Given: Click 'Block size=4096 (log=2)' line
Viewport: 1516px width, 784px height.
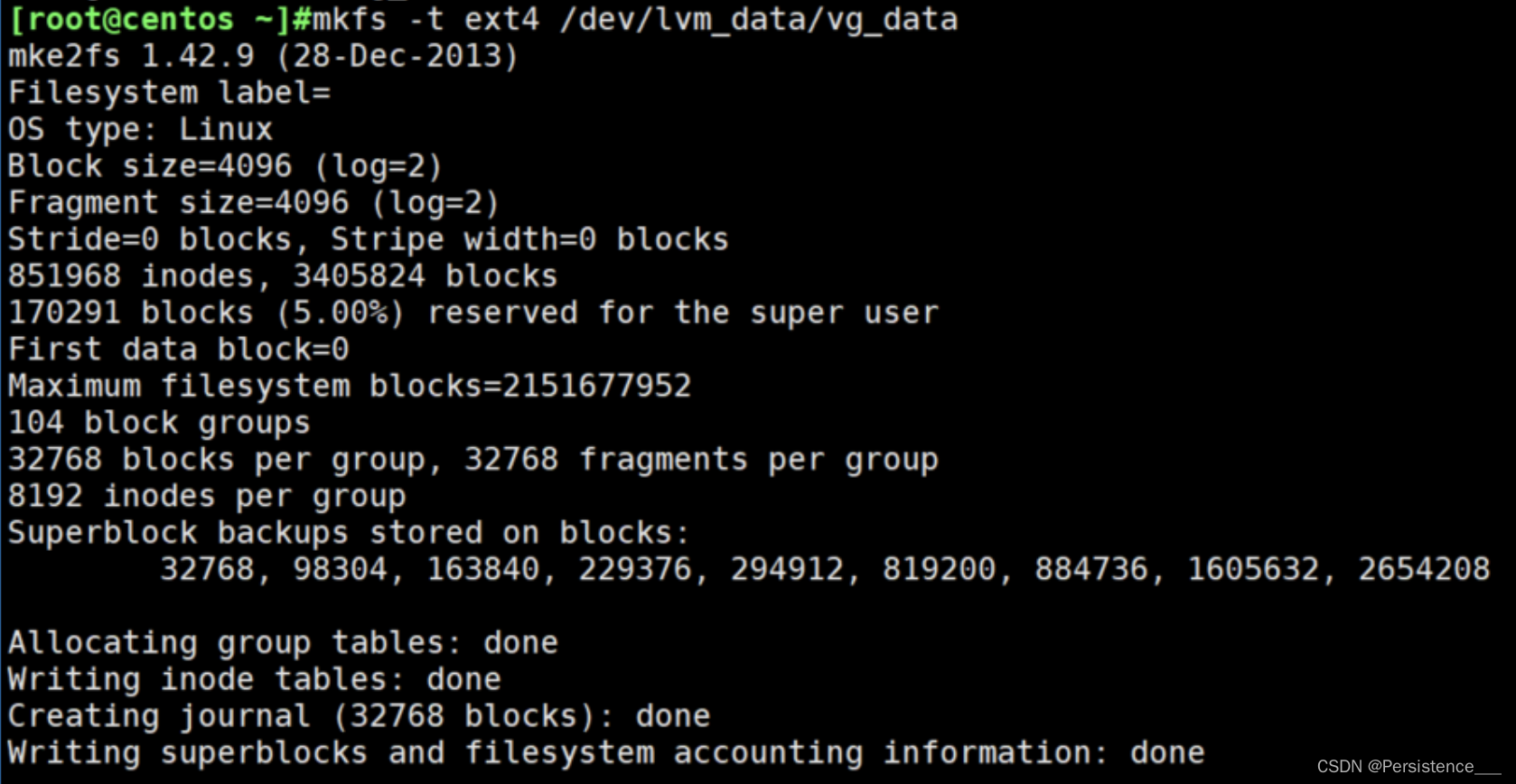Looking at the screenshot, I should (225, 166).
